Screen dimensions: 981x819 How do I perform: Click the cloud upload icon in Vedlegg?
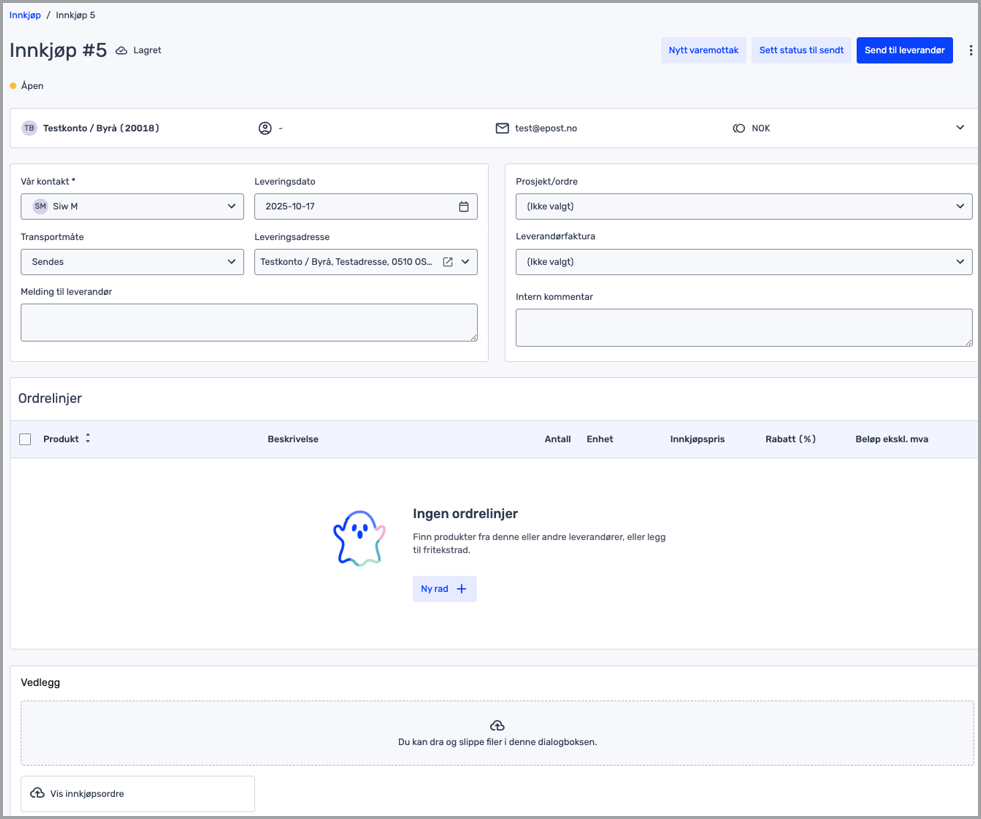[497, 726]
